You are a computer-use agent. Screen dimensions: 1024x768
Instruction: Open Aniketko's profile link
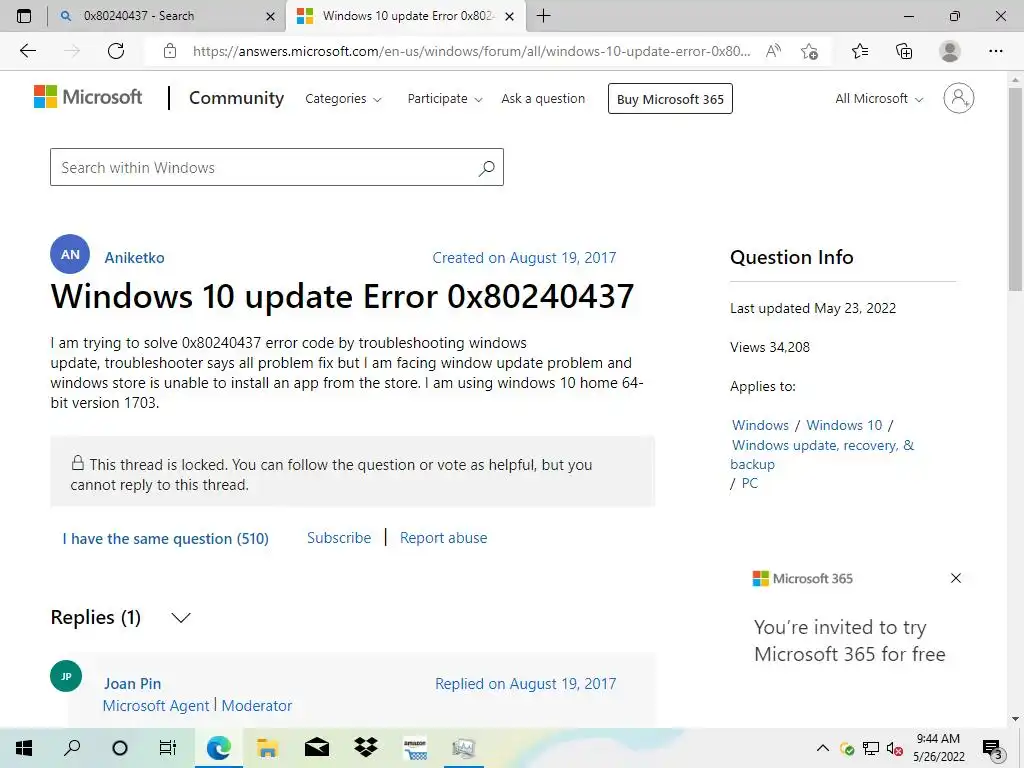[135, 258]
